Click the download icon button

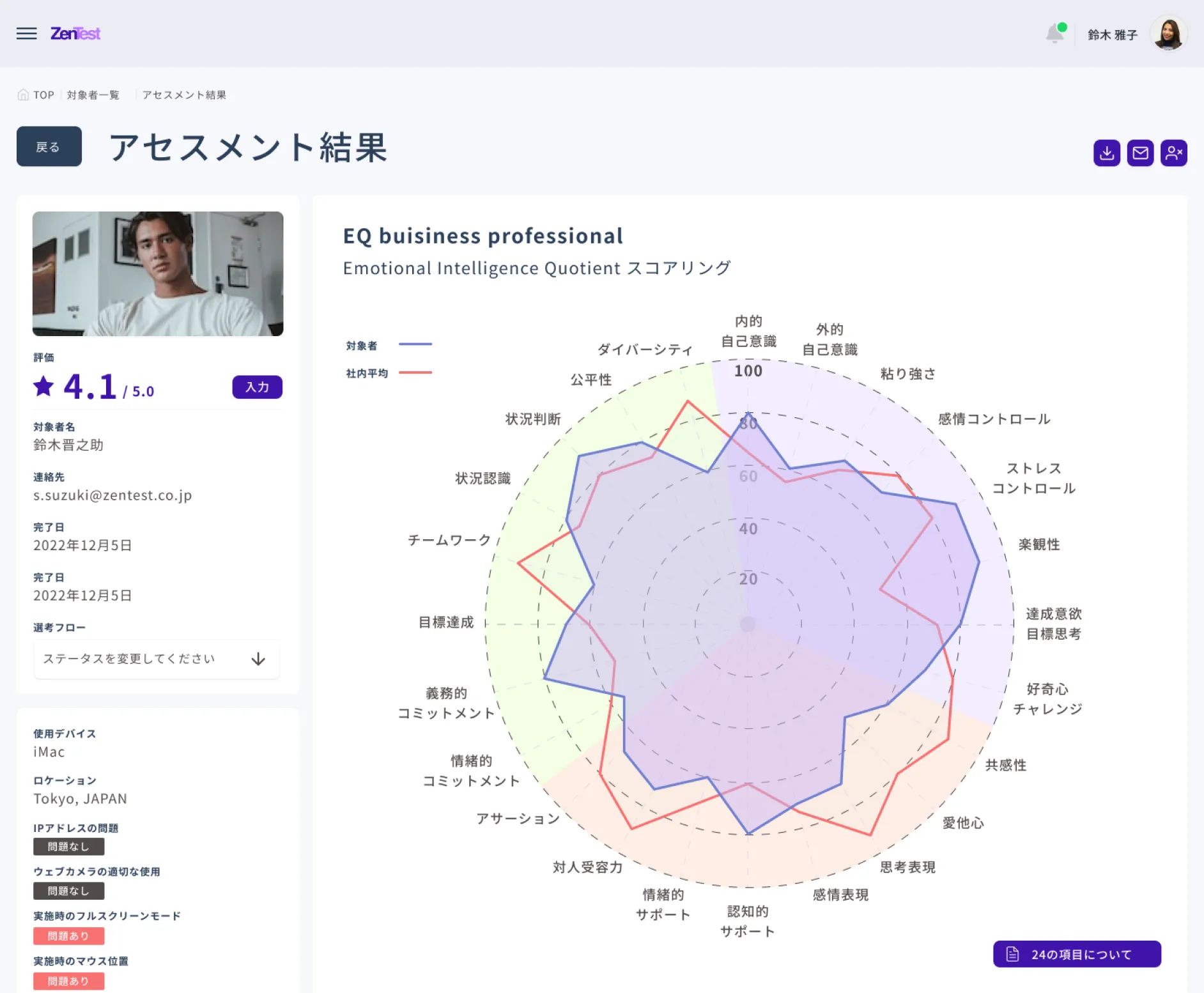1107,153
